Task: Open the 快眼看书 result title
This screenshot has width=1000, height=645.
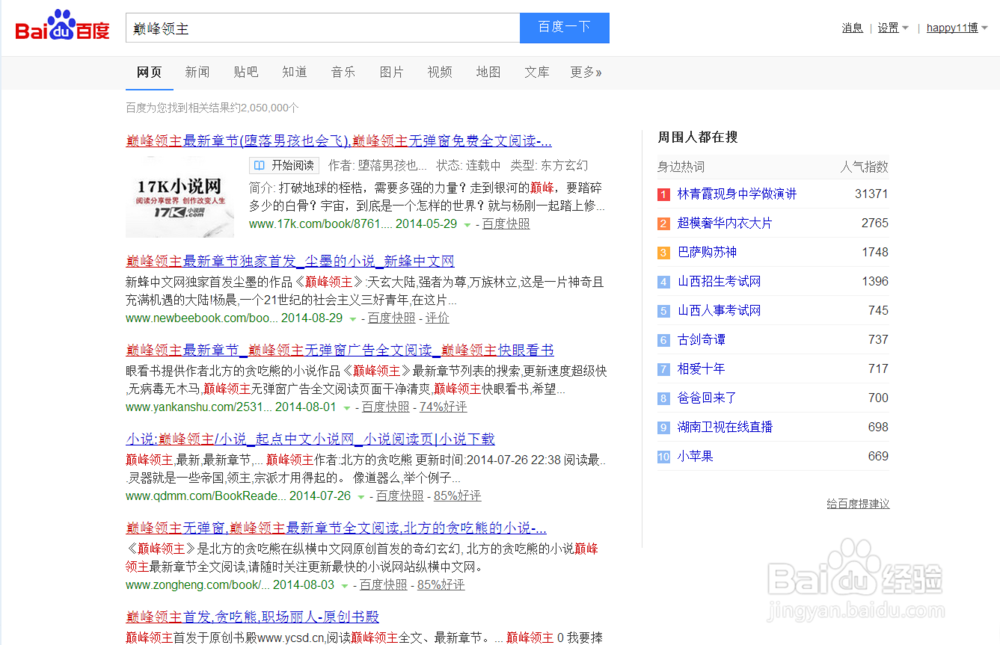Action: [x=340, y=350]
